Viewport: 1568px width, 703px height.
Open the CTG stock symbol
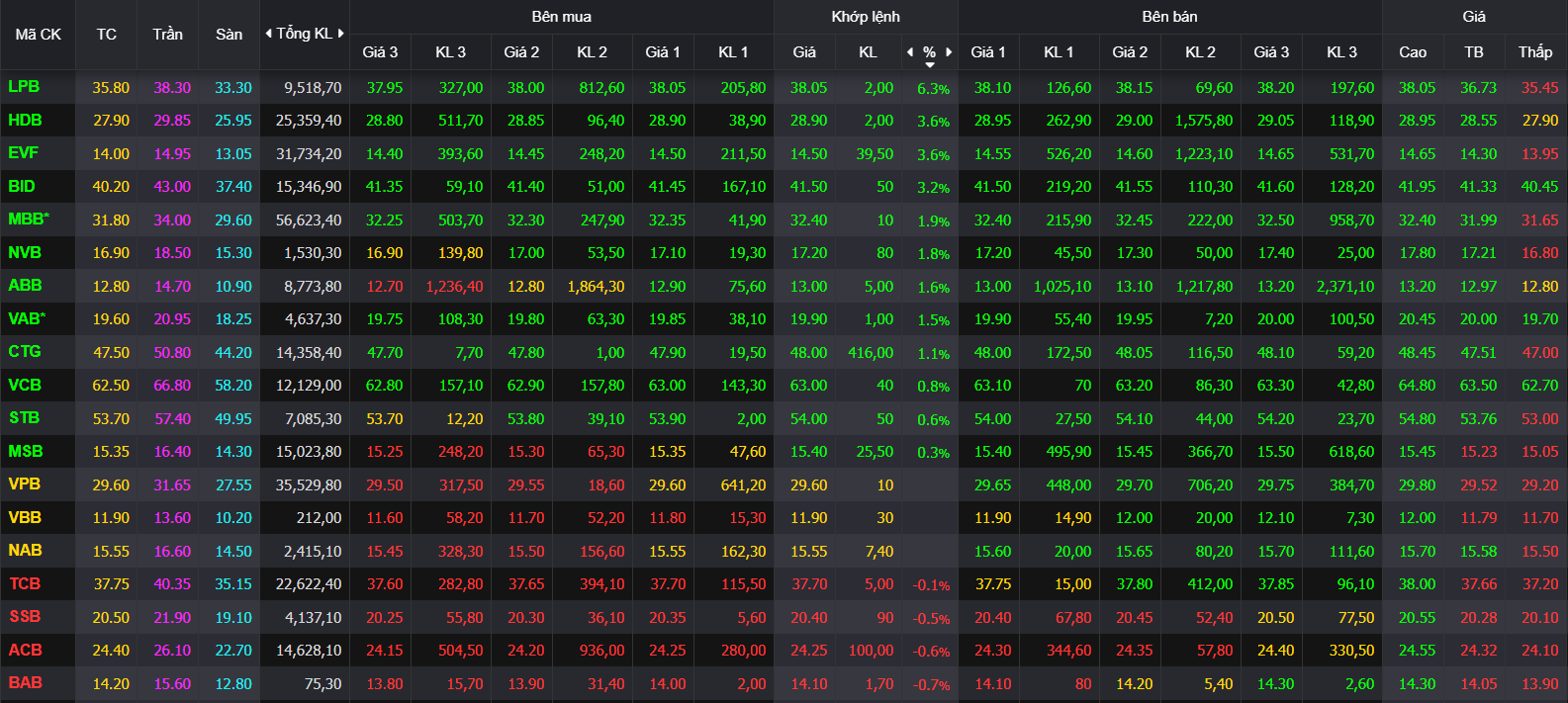[25, 352]
